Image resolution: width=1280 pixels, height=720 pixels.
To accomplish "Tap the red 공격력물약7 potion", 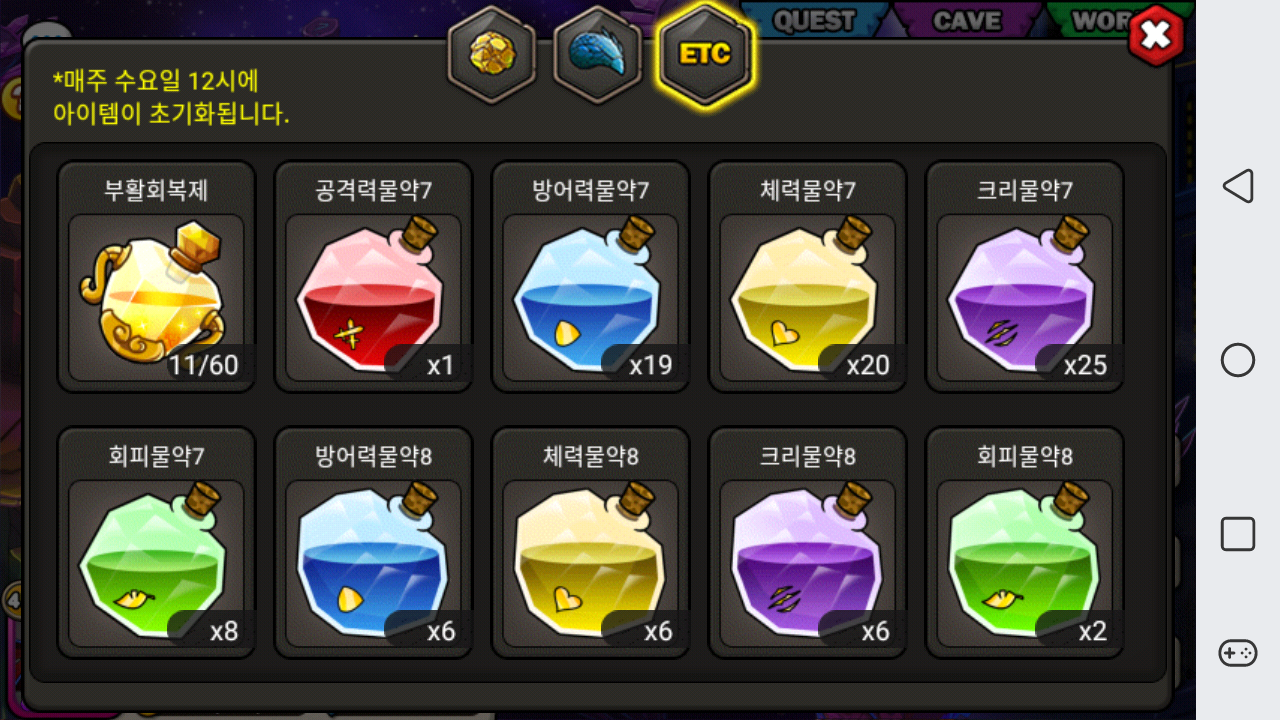I will click(373, 277).
